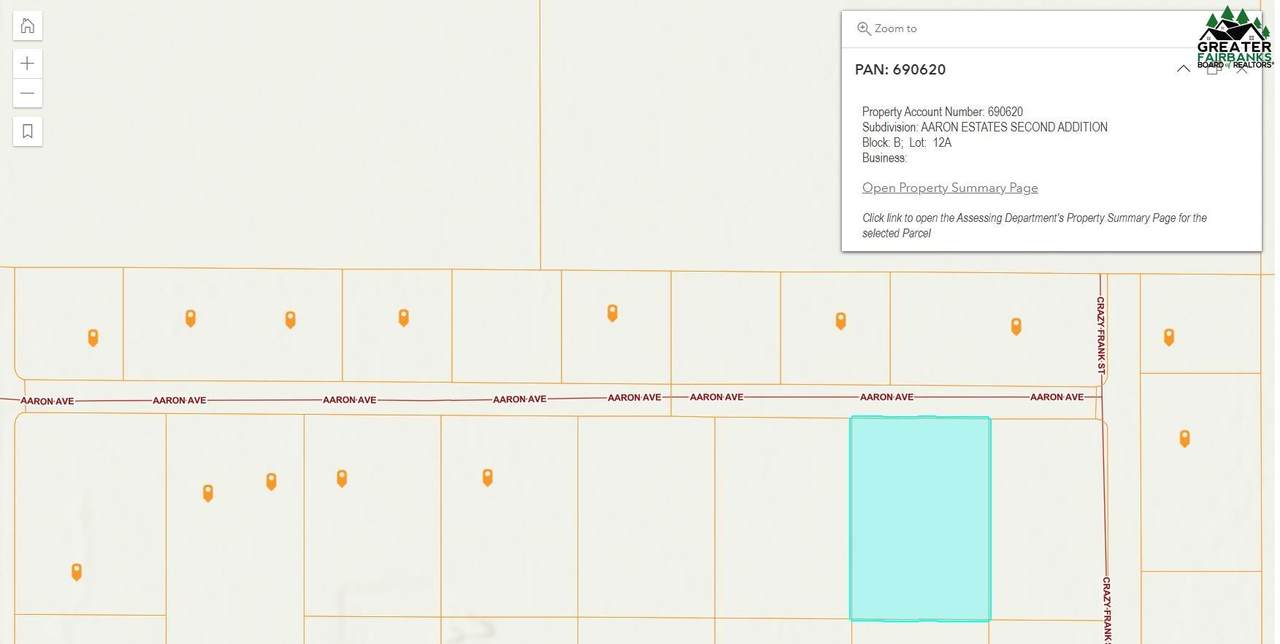The height and width of the screenshot is (644, 1280).
Task: Collapse the parcel popup with the chevron
Action: click(x=1183, y=69)
